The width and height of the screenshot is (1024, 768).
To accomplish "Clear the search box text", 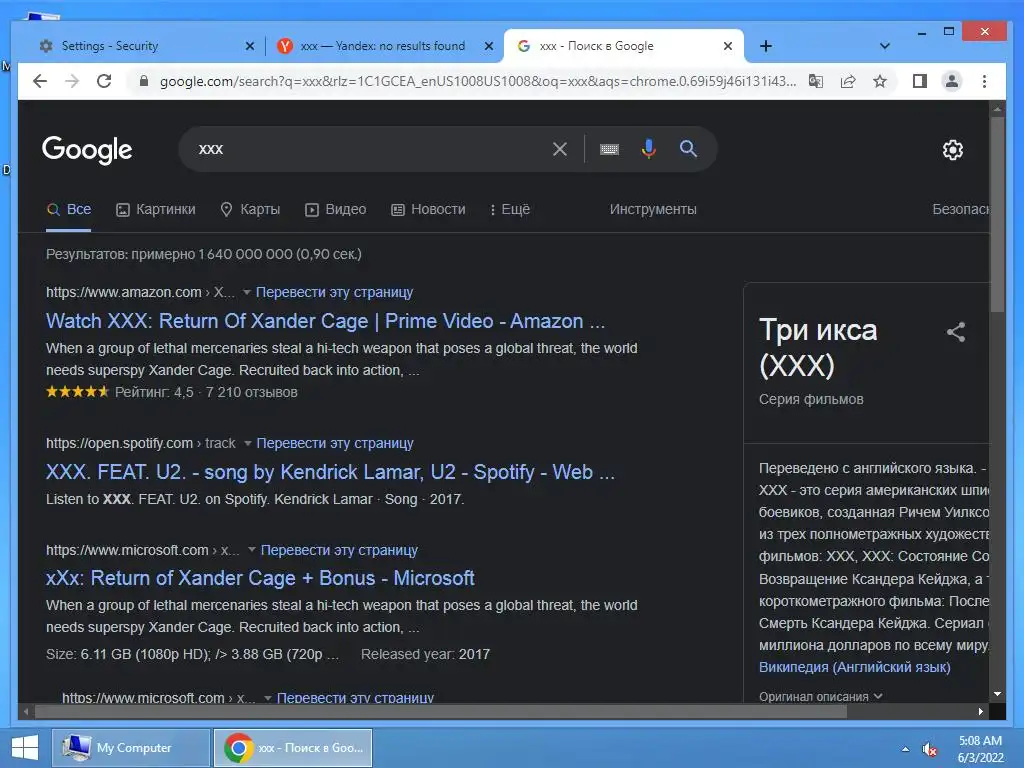I will point(560,149).
